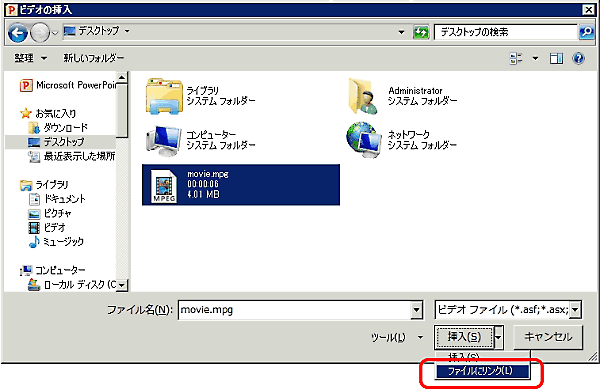Viewport: 600px width, 391px height.
Task: Open the file name history dropdown
Action: coord(416,310)
